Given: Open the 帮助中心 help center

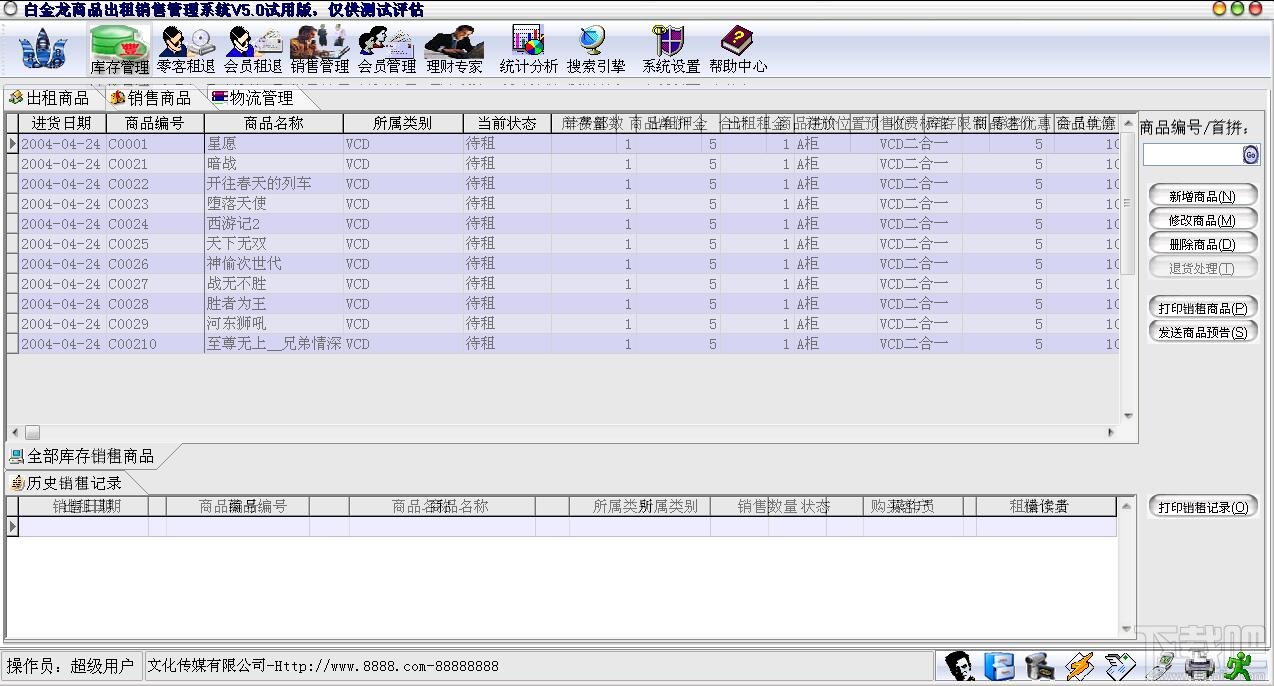Looking at the screenshot, I should click(738, 48).
